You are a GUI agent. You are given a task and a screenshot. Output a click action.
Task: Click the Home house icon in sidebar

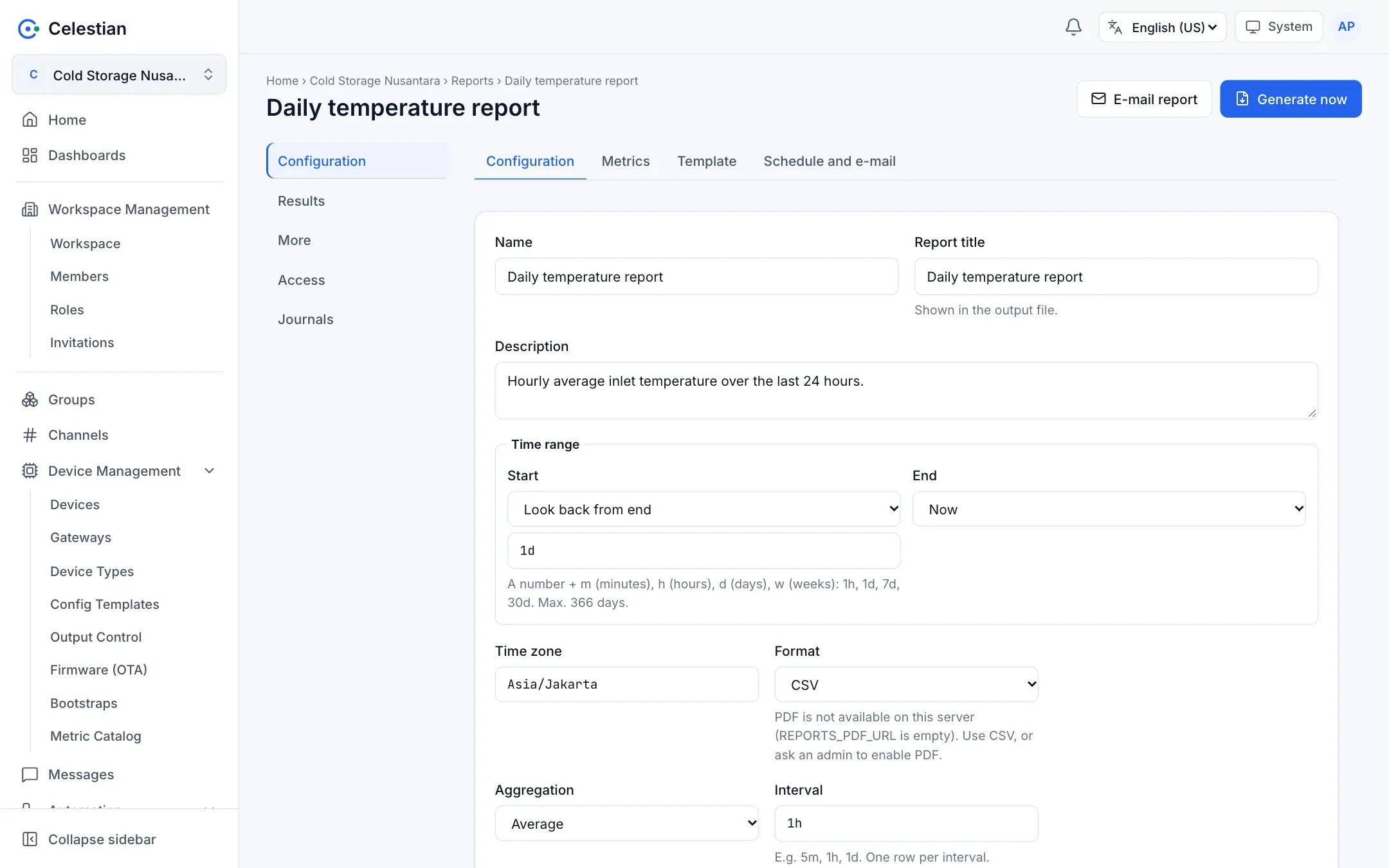(30, 120)
